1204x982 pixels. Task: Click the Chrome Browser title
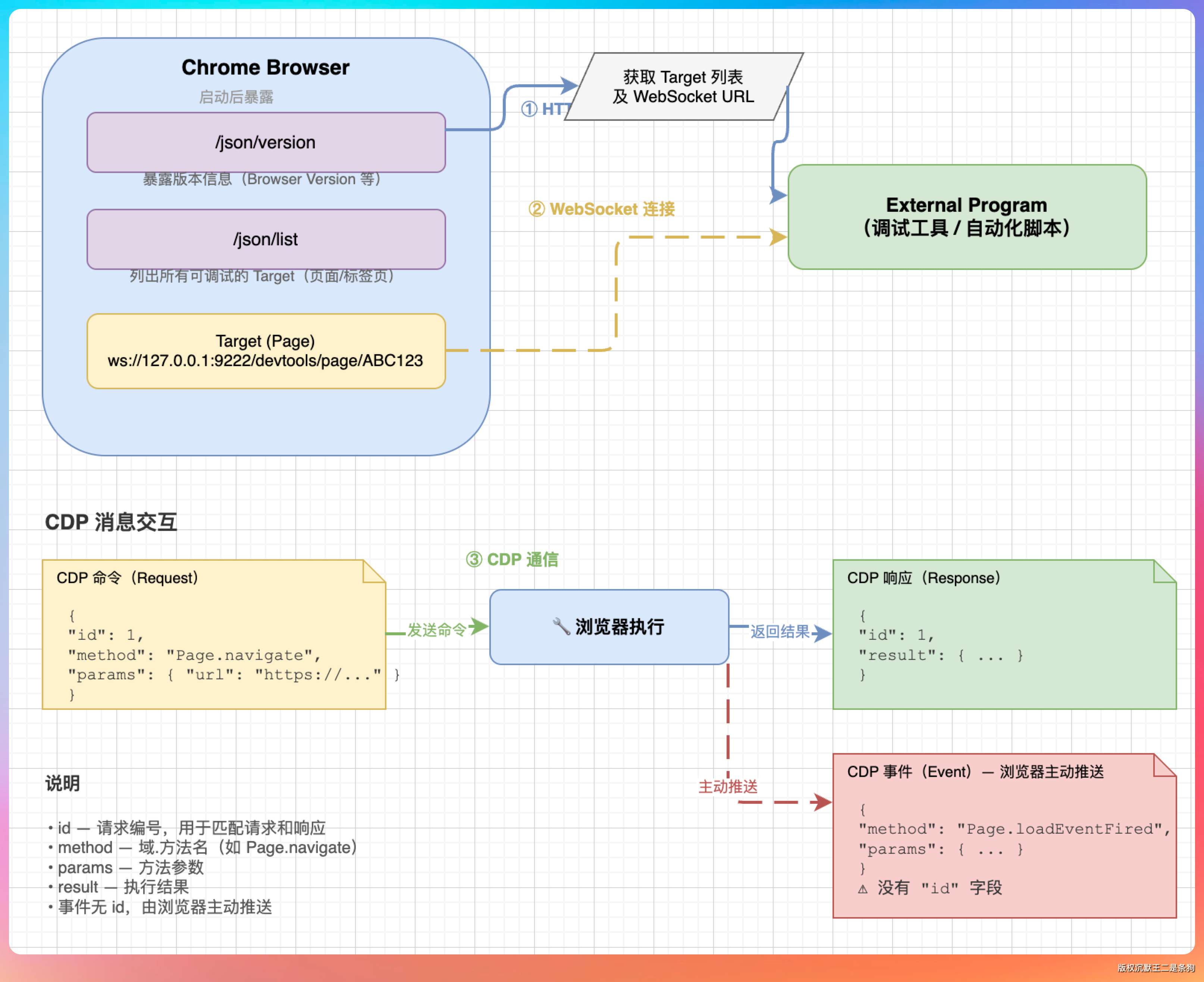[265, 67]
